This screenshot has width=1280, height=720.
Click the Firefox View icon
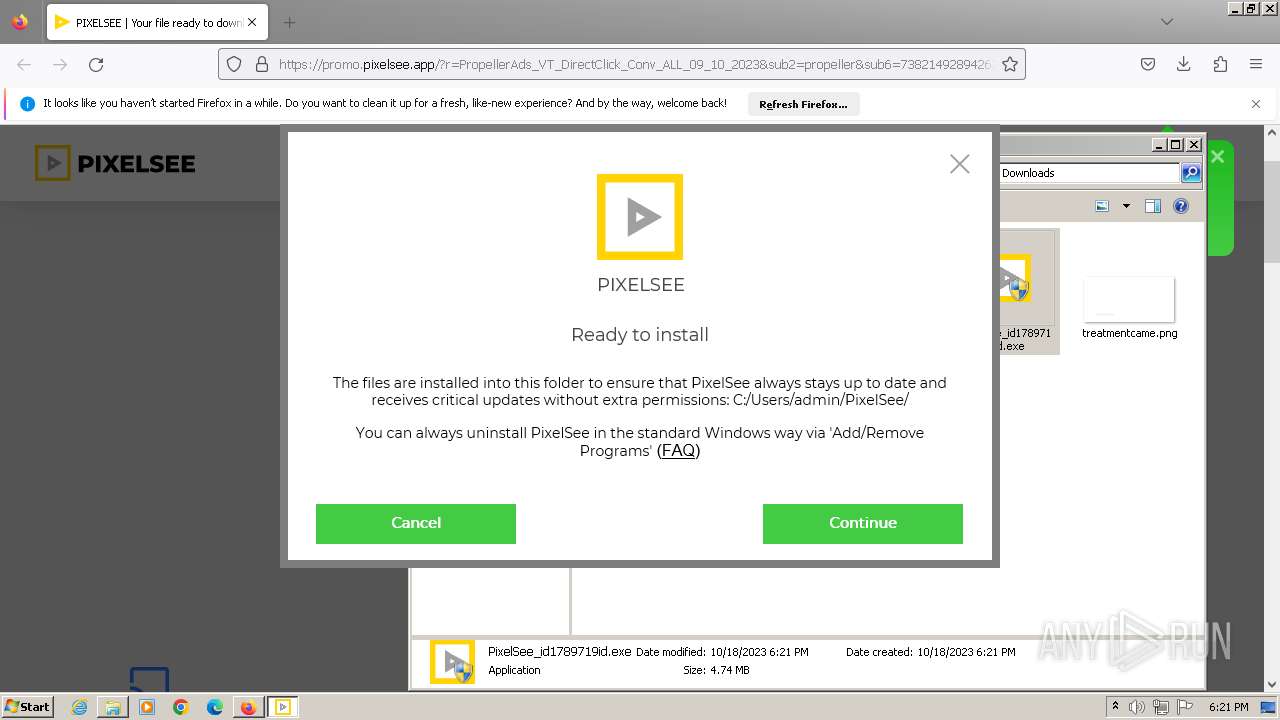(x=20, y=22)
